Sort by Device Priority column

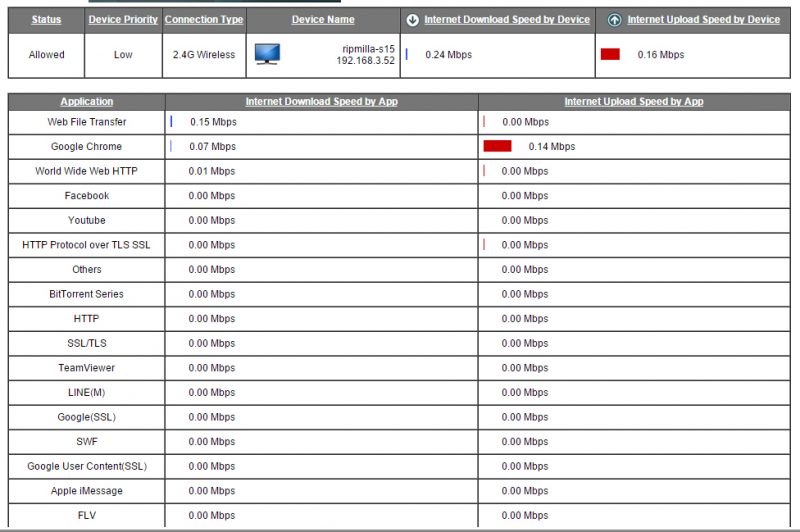point(123,20)
